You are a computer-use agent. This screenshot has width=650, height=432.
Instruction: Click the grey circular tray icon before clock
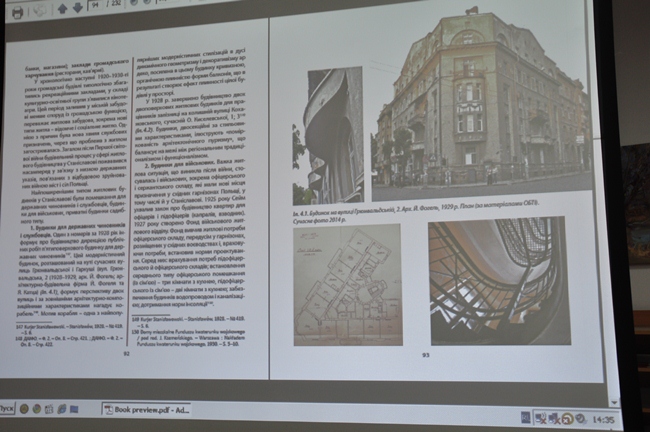[x=580, y=419]
